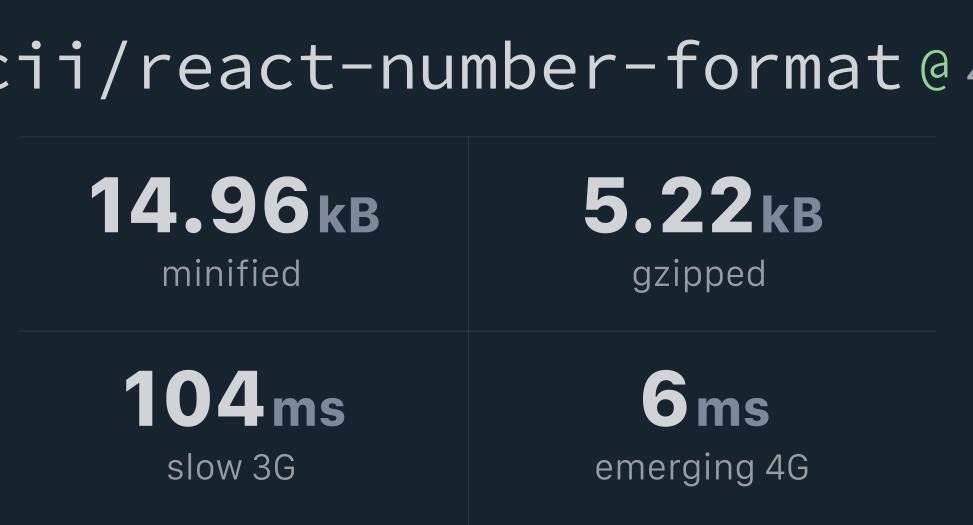Image resolution: width=973 pixels, height=525 pixels.
Task: Select the 6 download time value
Action: pos(665,398)
